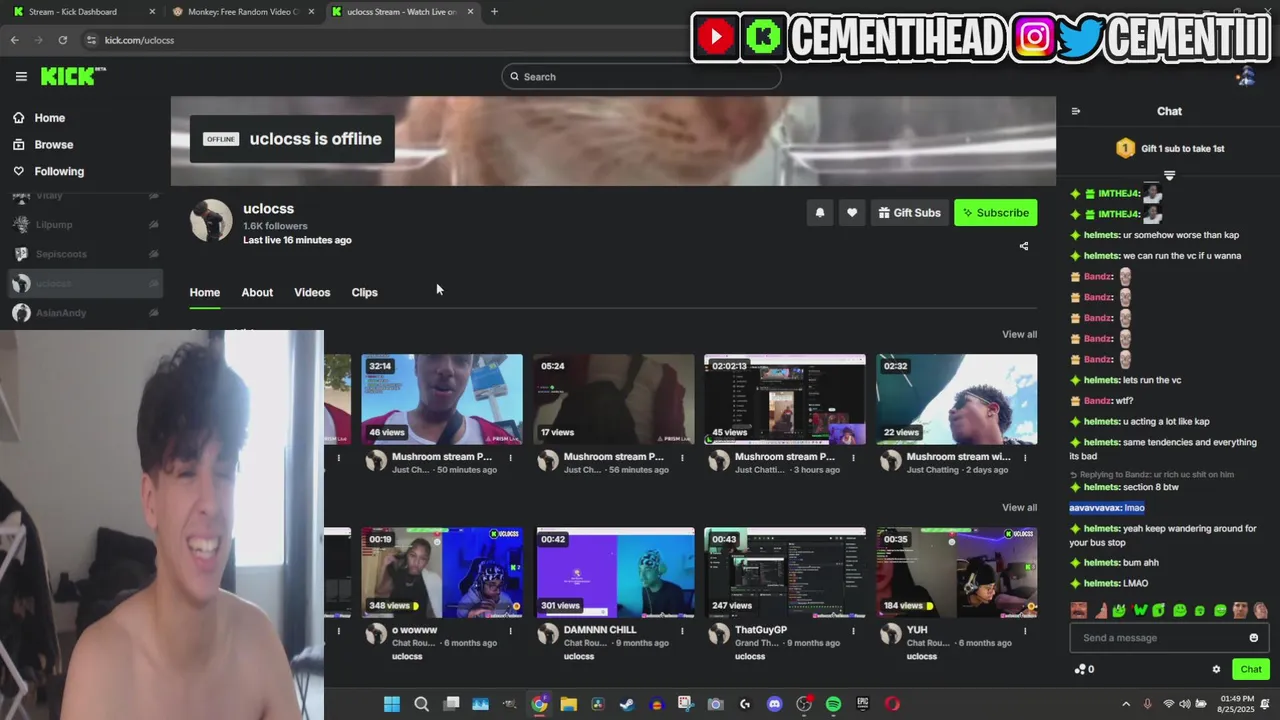
Task: Open Steam from the taskbar
Action: click(x=626, y=704)
